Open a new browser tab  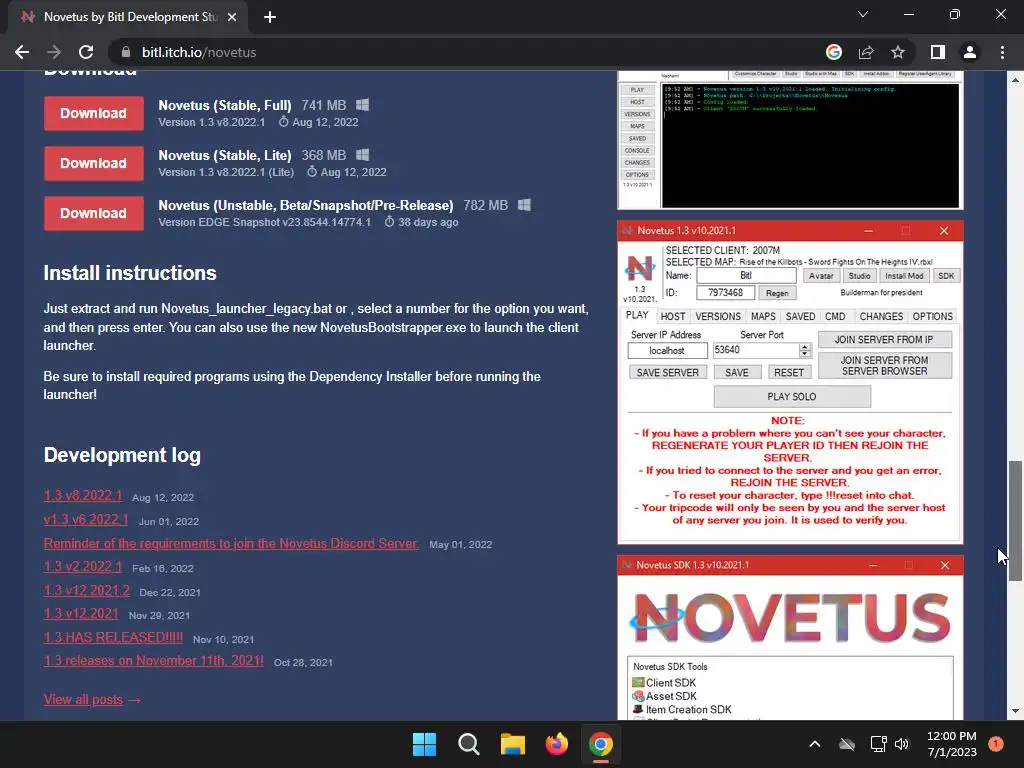click(270, 17)
